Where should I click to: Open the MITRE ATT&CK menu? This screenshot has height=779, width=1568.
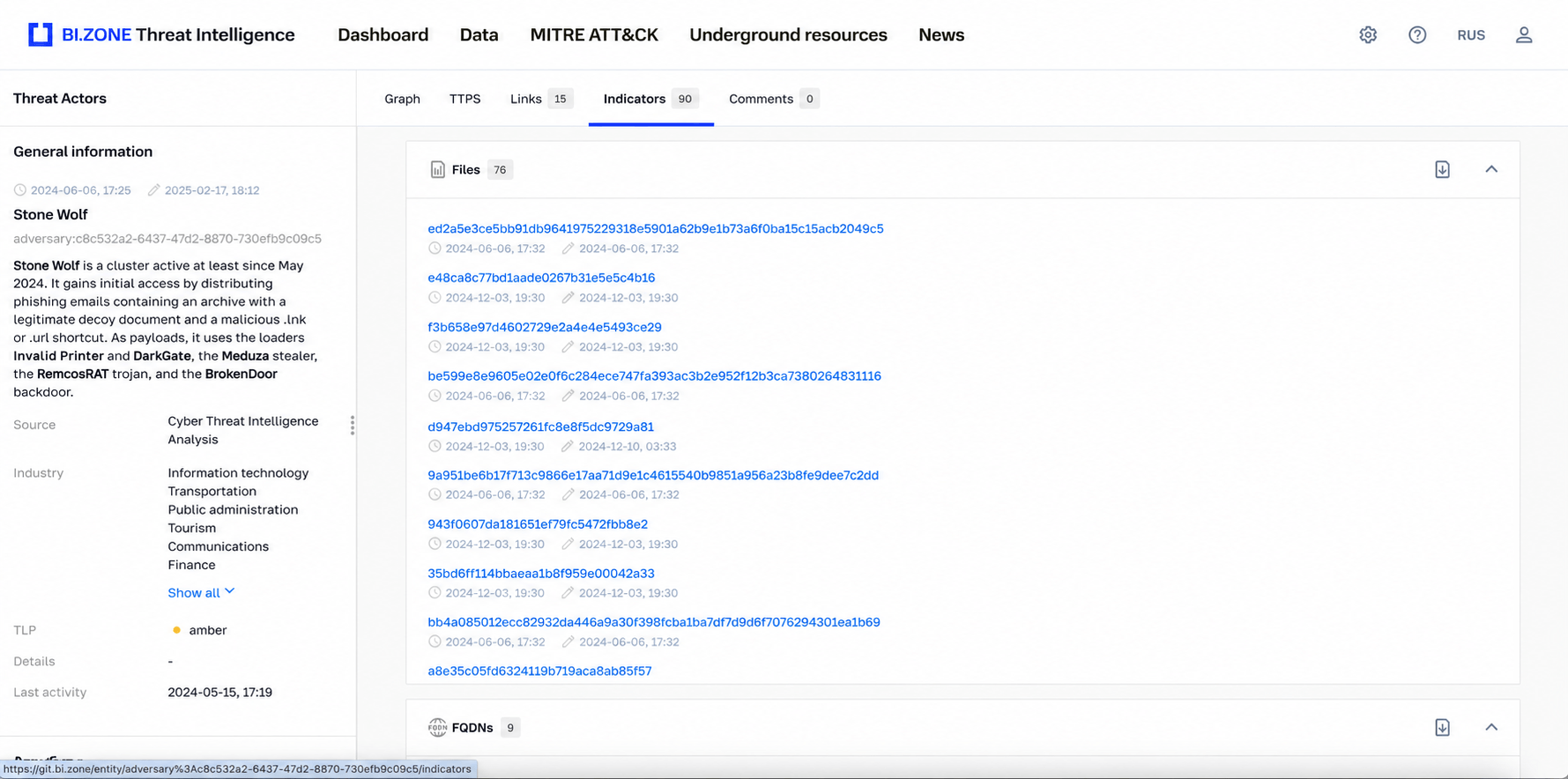[594, 35]
